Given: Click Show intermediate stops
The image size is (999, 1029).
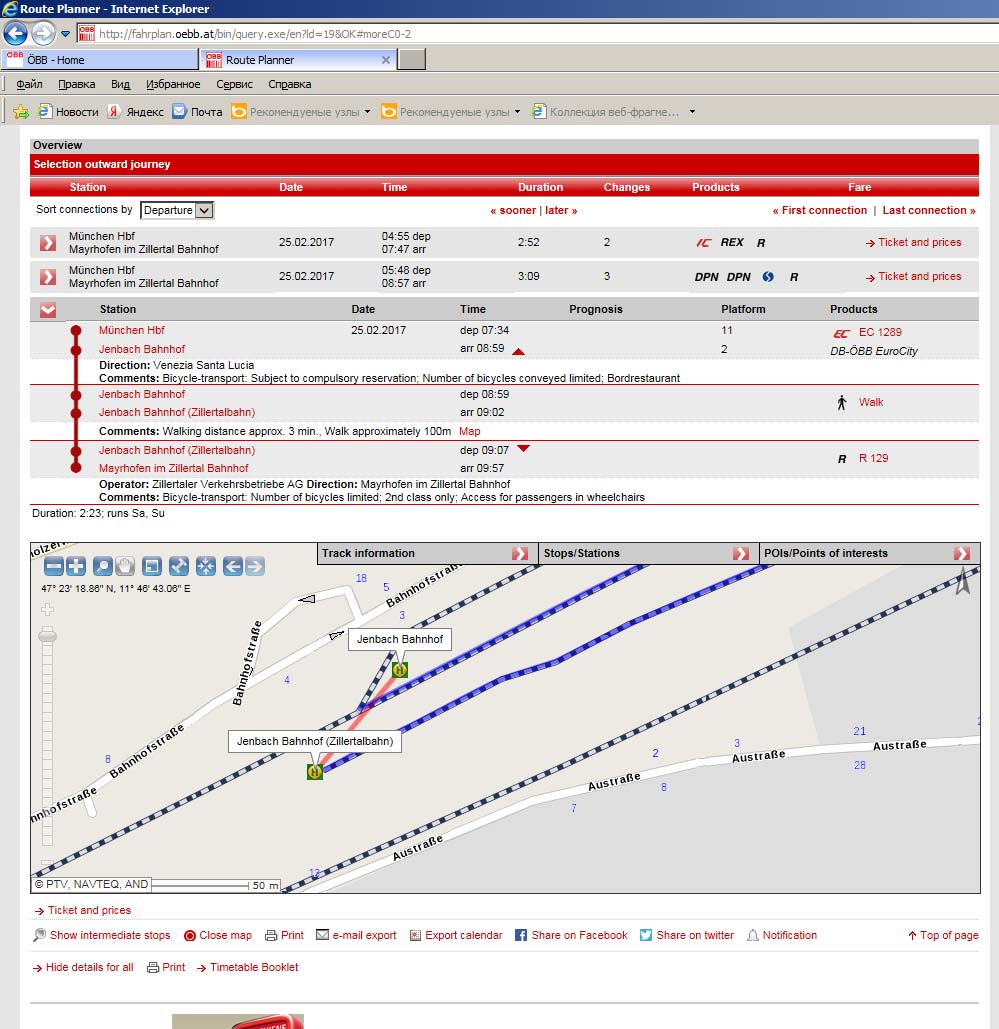Looking at the screenshot, I should coord(102,935).
